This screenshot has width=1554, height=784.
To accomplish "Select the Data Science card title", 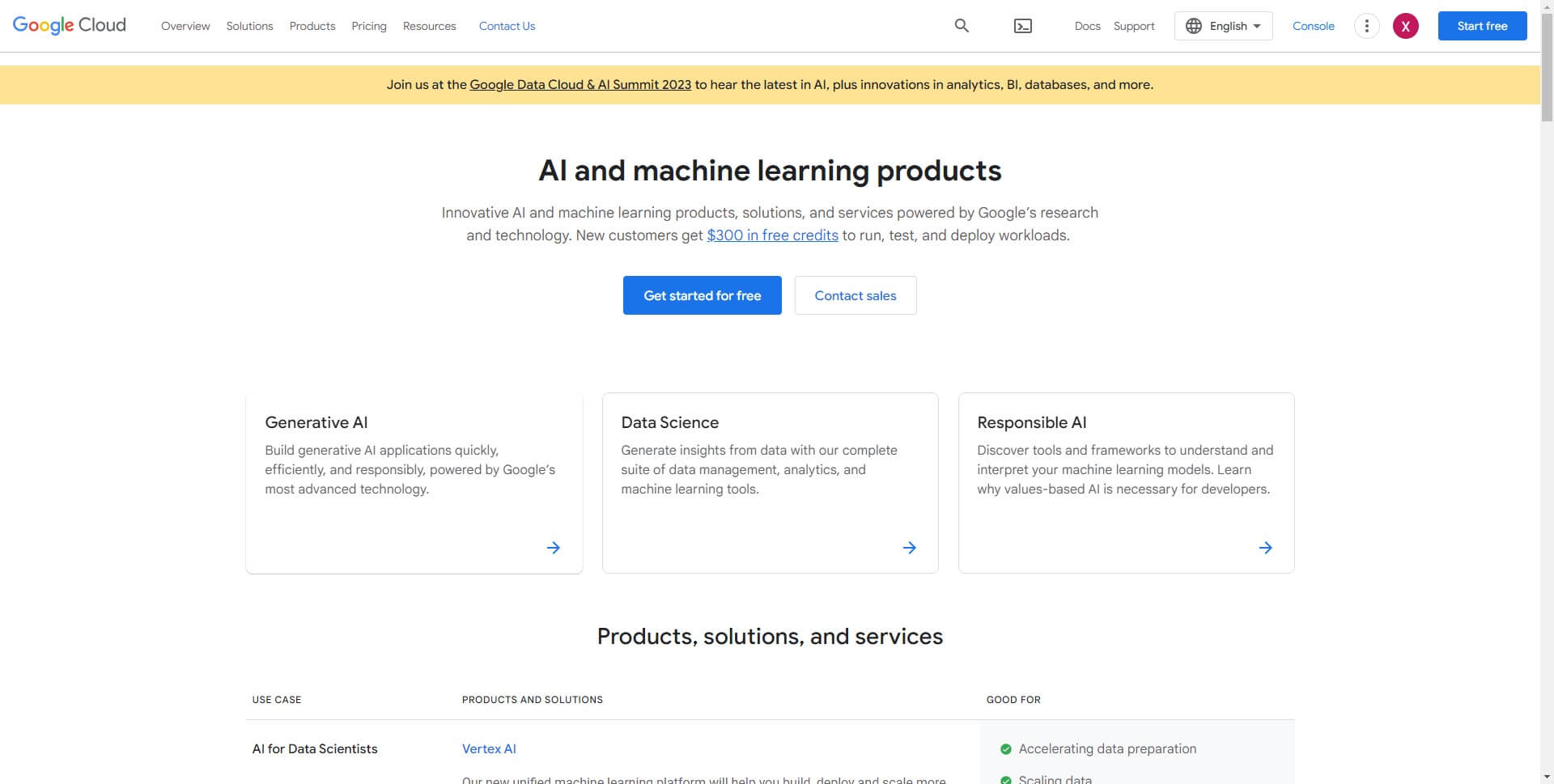I will (670, 422).
